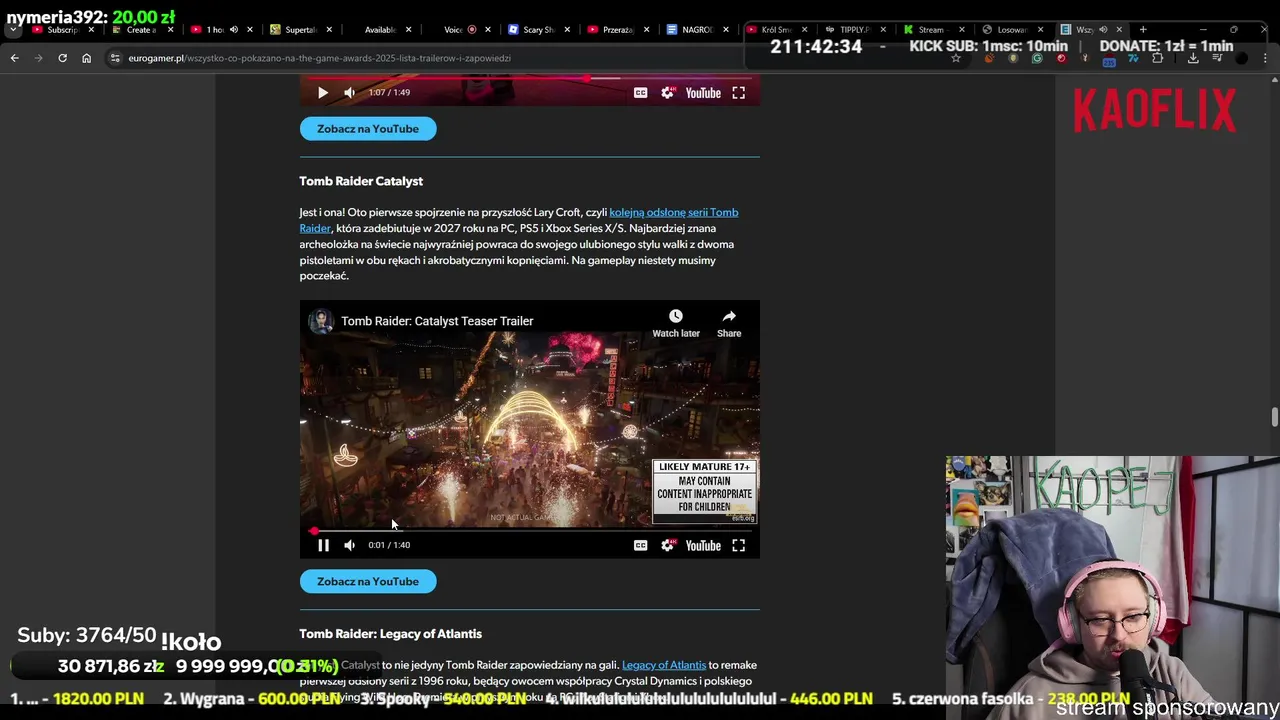Reload the eurogamer page
This screenshot has width=1280, height=720.
coord(62,58)
